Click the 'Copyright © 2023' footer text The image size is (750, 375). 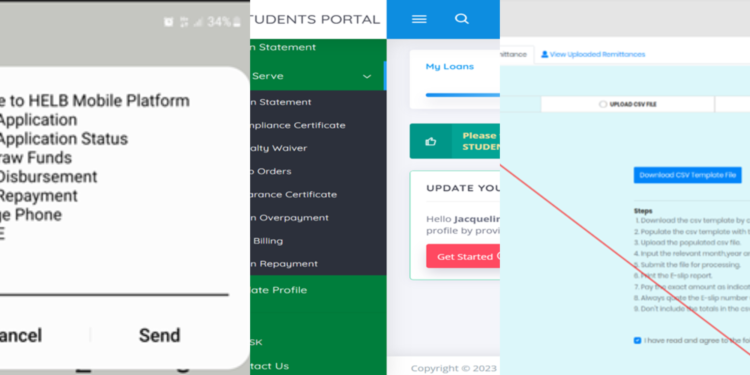453,368
